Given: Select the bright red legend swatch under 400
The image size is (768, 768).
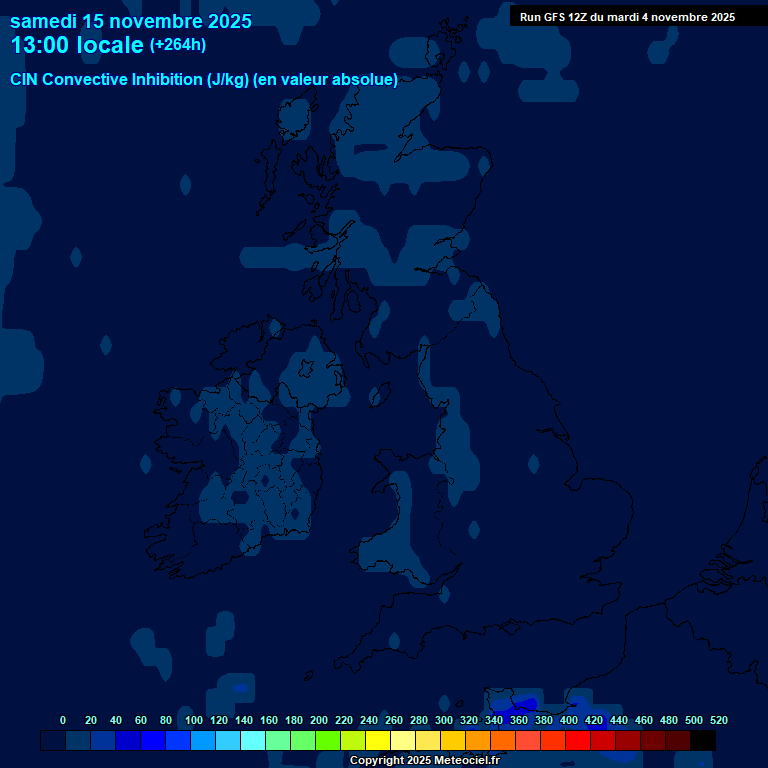Looking at the screenshot, I should (578, 741).
